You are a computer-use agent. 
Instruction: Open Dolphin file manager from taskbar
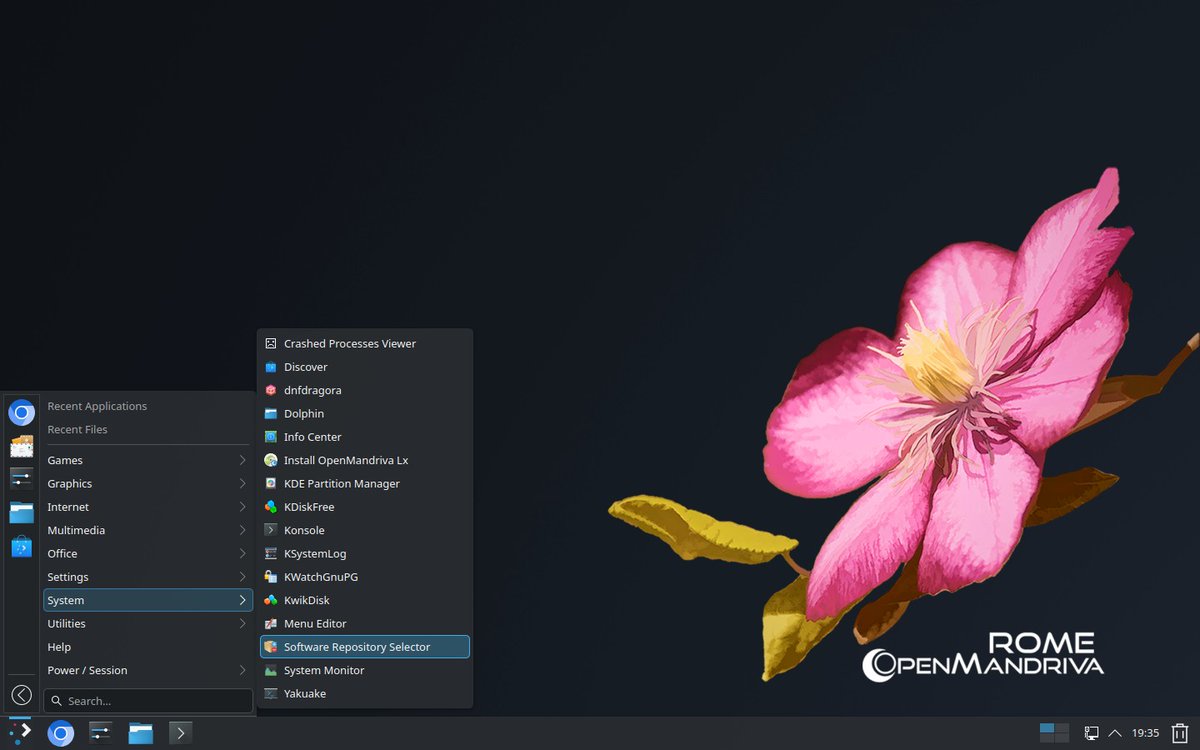pos(141,734)
